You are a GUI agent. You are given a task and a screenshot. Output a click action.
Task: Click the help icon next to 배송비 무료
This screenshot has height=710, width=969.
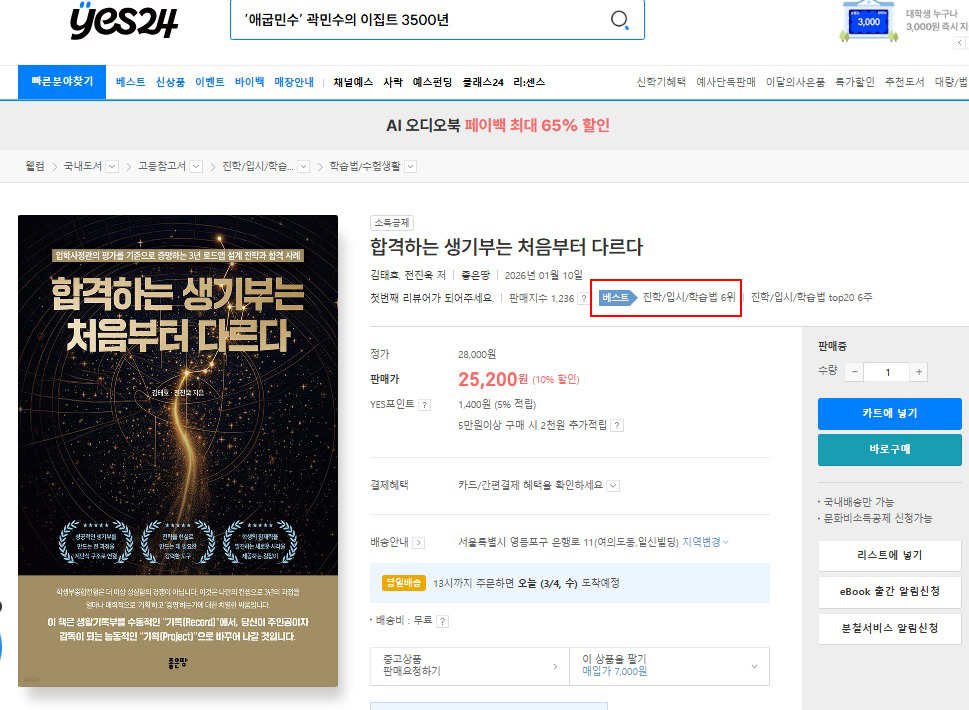pyautogui.click(x=442, y=621)
